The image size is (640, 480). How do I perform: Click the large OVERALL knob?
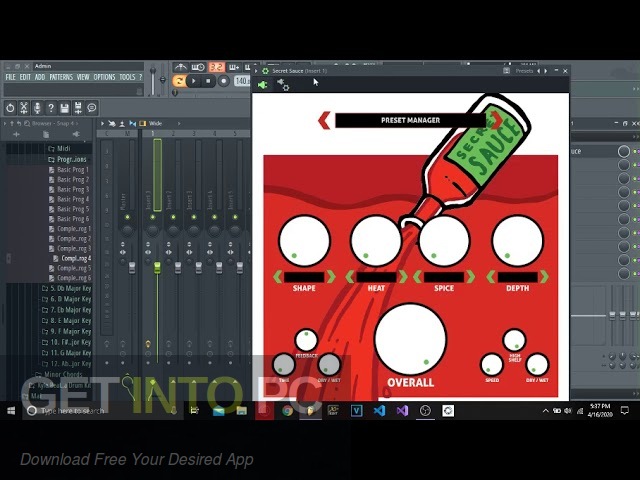(410, 340)
